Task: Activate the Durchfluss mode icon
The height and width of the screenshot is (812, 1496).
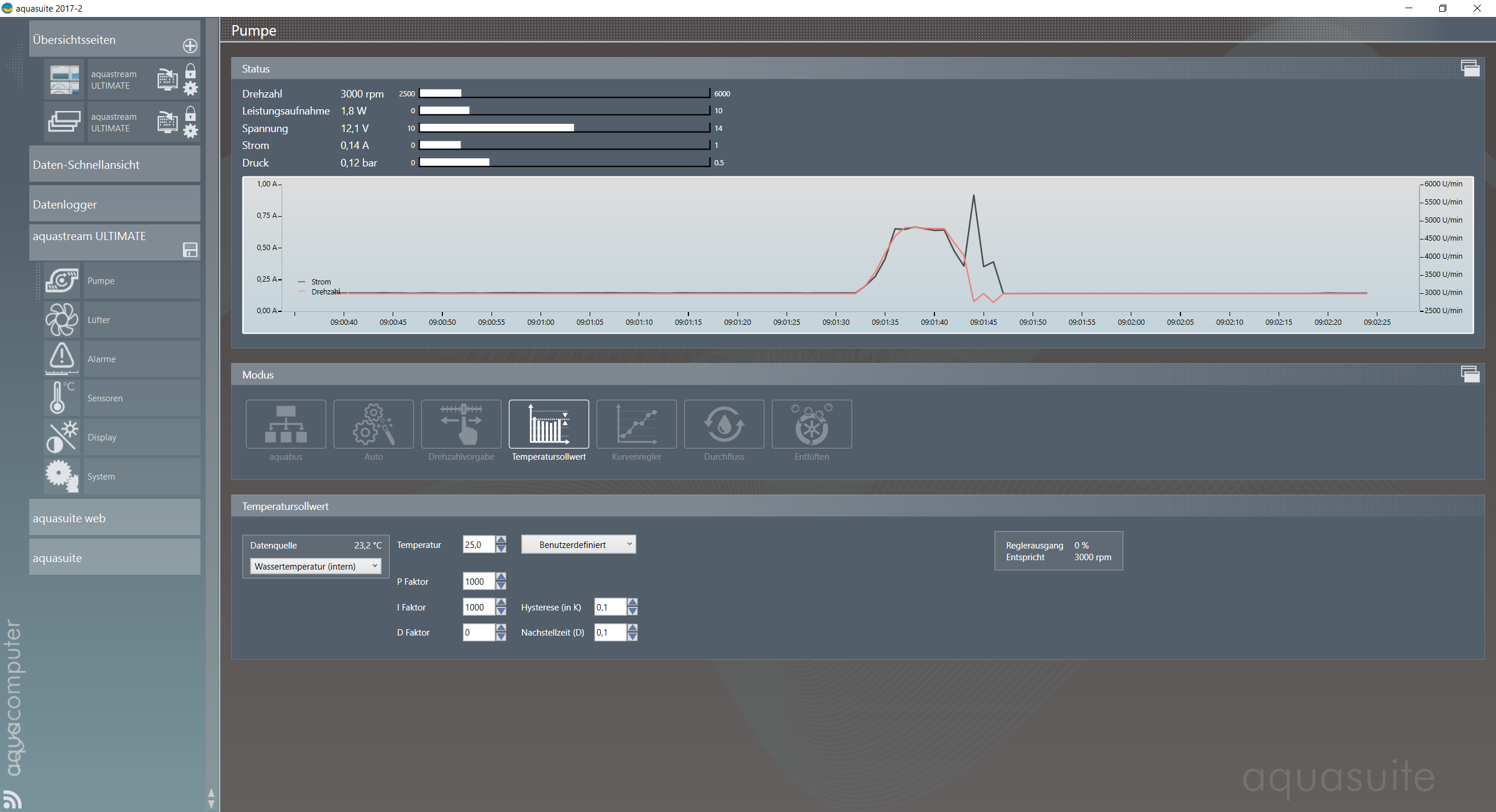Action: (x=724, y=424)
